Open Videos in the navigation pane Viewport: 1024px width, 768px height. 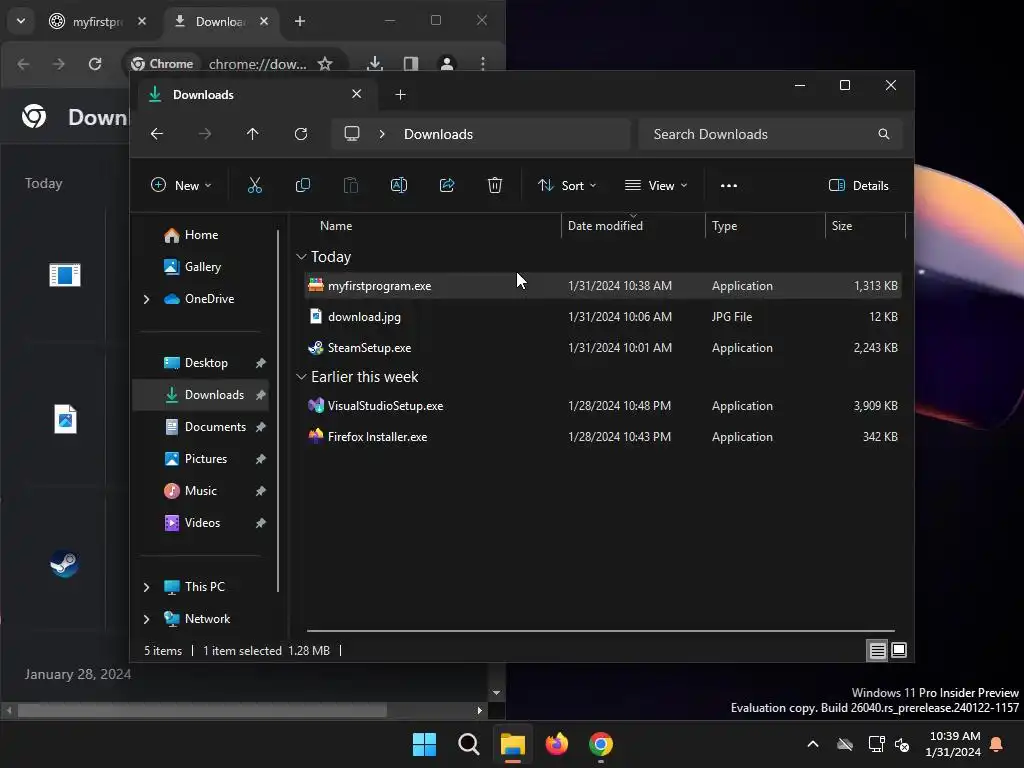point(202,523)
